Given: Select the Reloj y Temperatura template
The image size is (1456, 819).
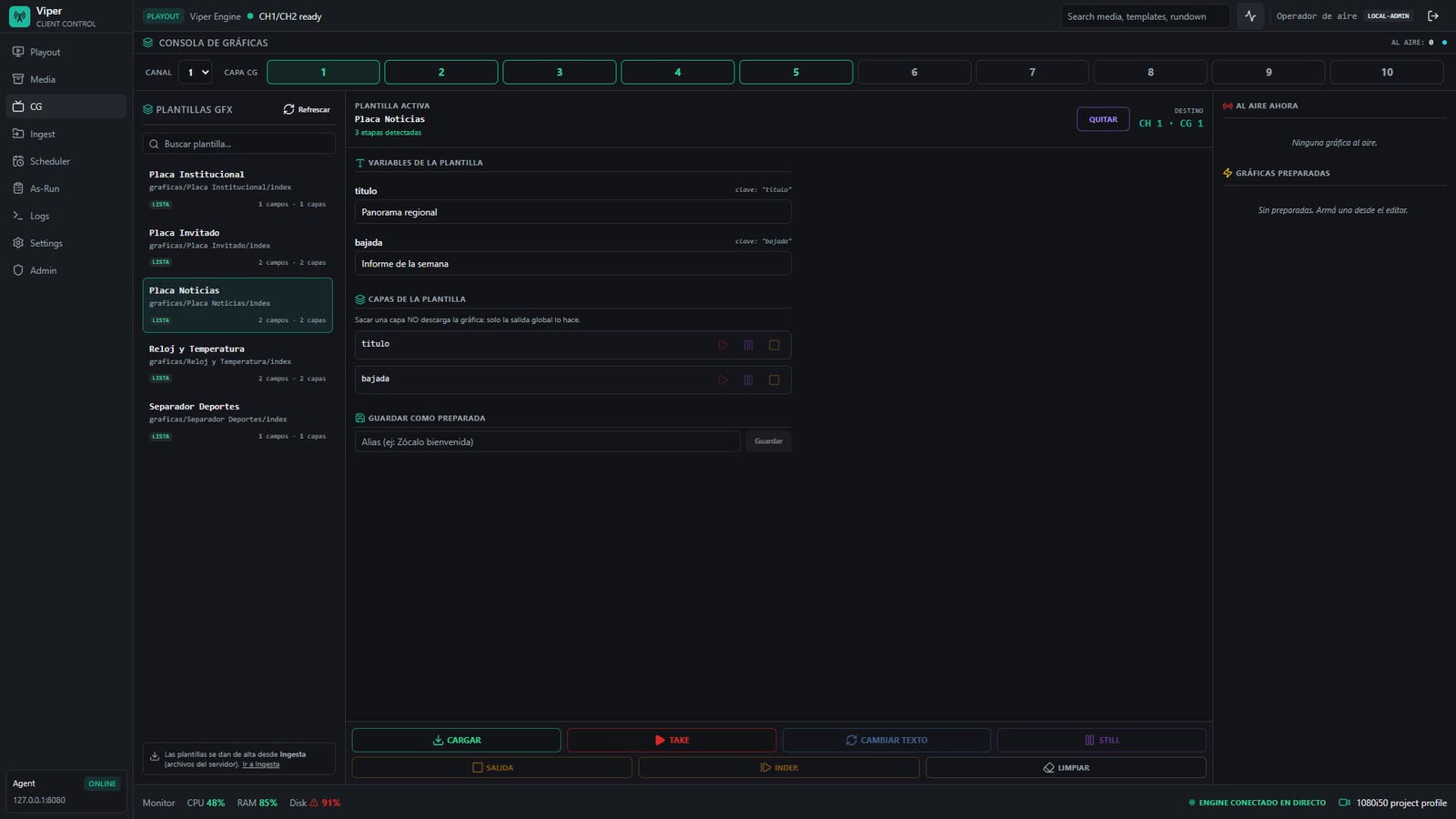Looking at the screenshot, I should (x=238, y=363).
